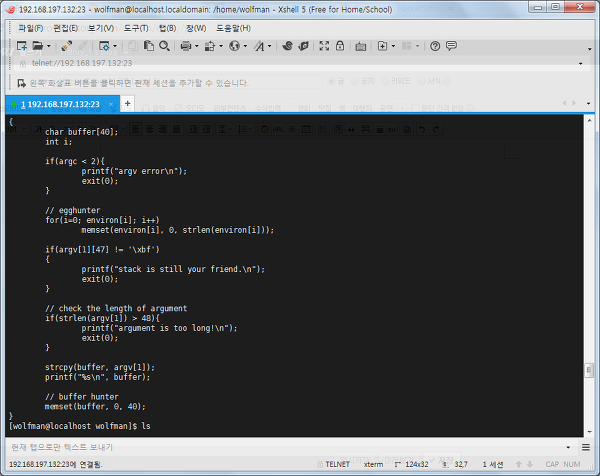Expand the Properties icon dropdown arrow

tap(115, 46)
